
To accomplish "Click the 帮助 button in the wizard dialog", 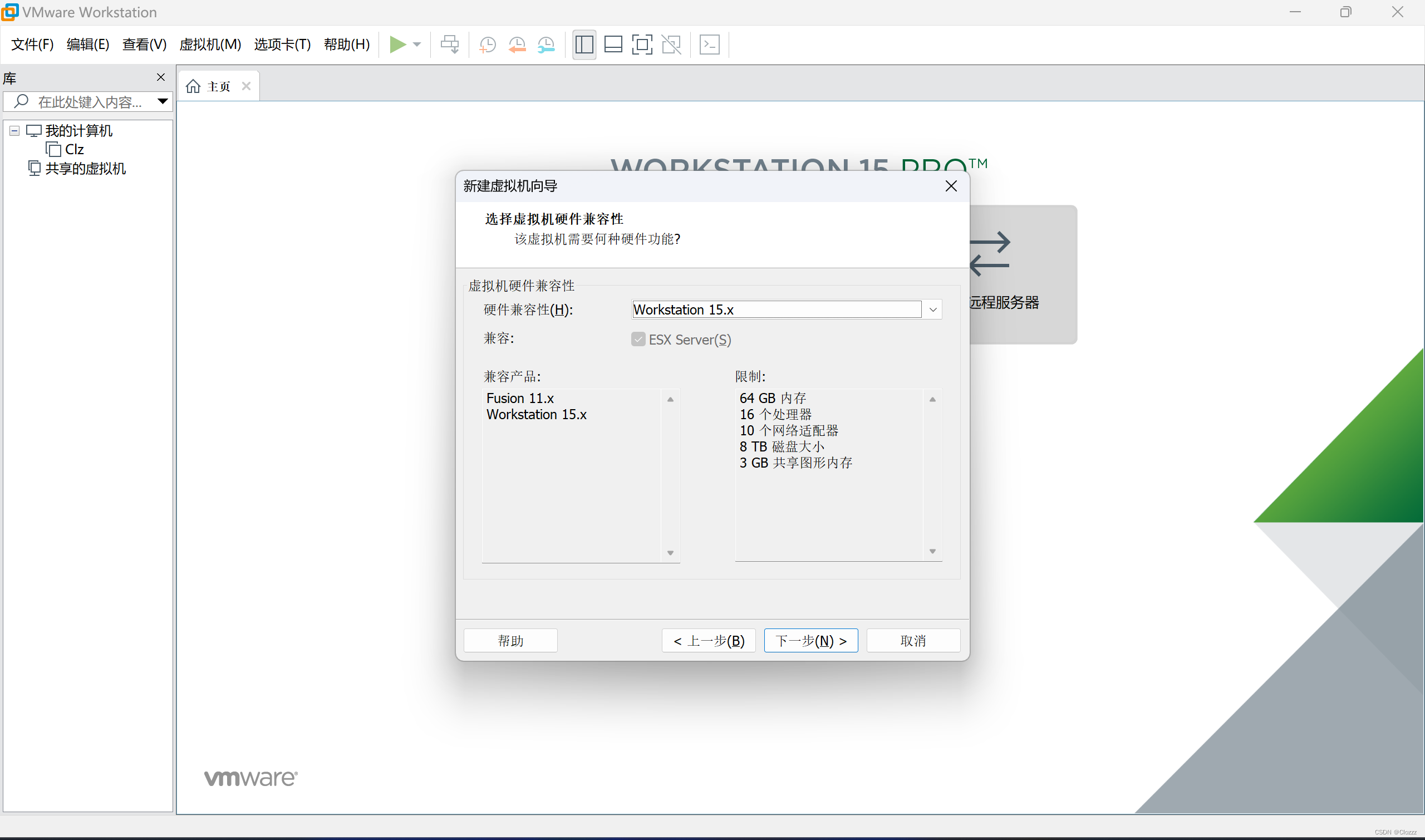I will (x=510, y=640).
